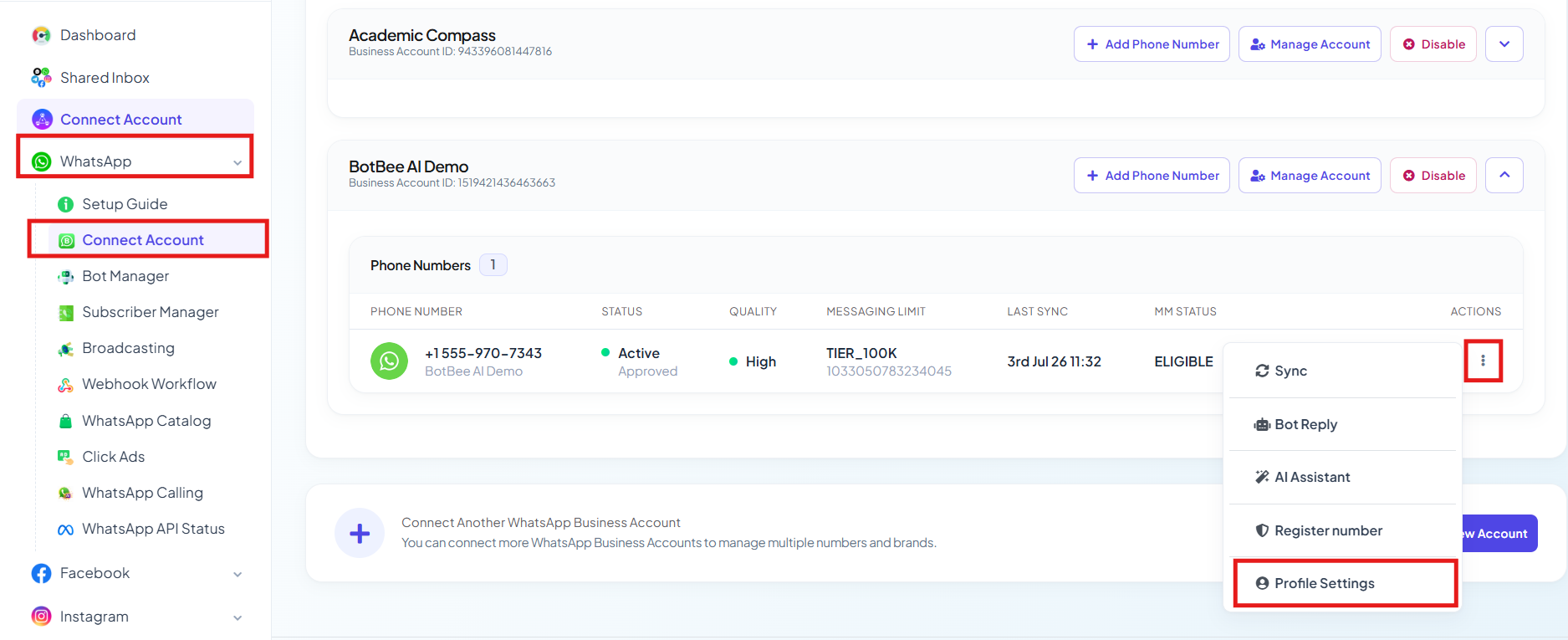Click the Setup Guide info icon

(x=65, y=204)
